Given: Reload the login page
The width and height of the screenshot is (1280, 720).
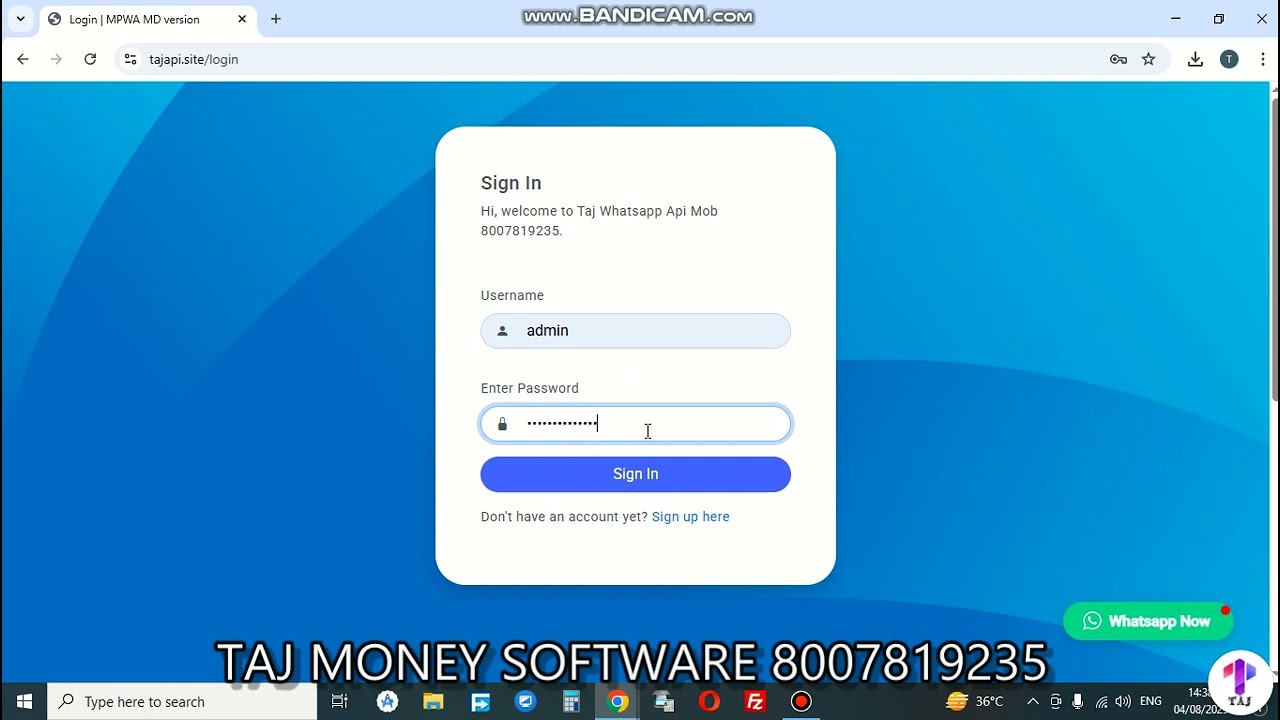Looking at the screenshot, I should click(x=90, y=59).
